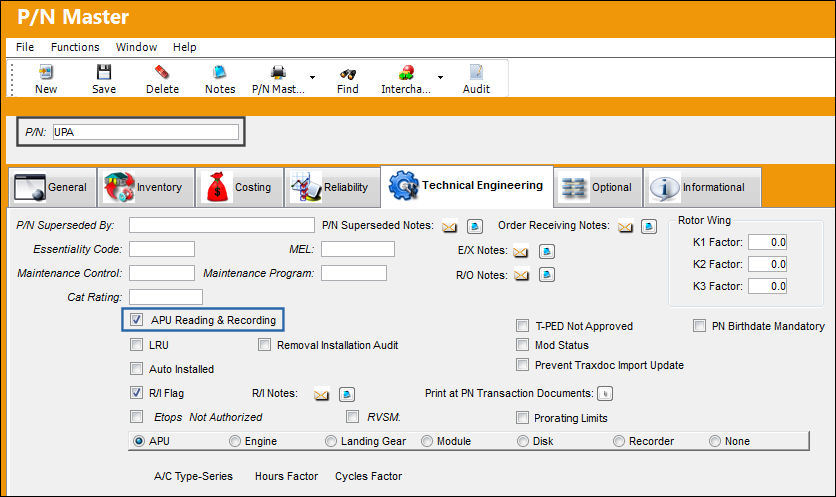Select the Engine radio button

tap(235, 441)
